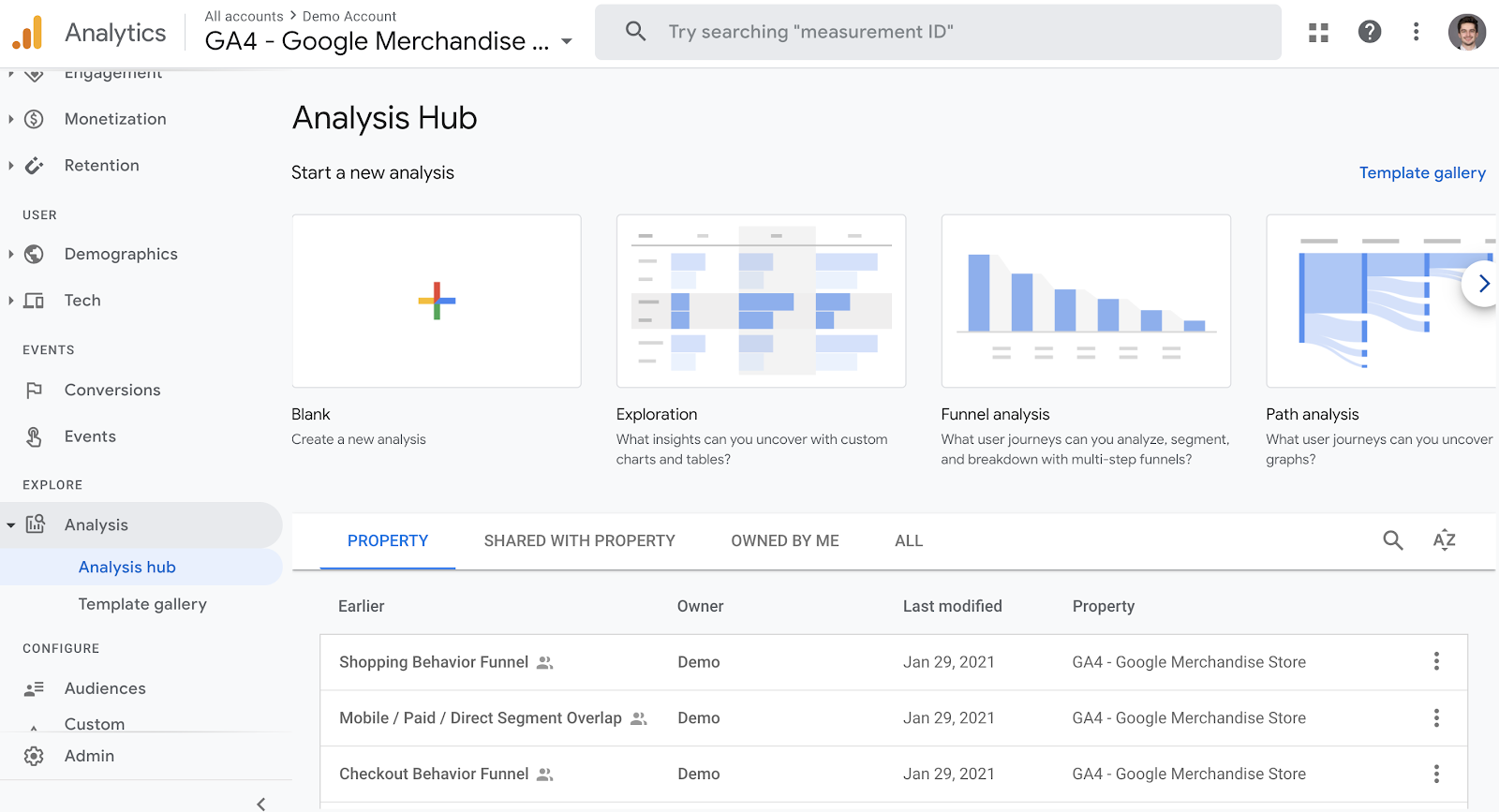Open the Google apps grid icon

coord(1318,33)
